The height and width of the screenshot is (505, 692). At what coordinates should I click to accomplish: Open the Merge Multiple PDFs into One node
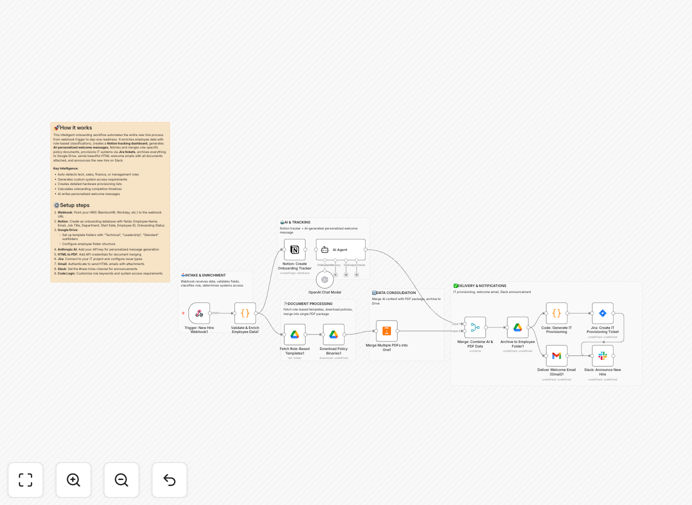pyautogui.click(x=387, y=331)
